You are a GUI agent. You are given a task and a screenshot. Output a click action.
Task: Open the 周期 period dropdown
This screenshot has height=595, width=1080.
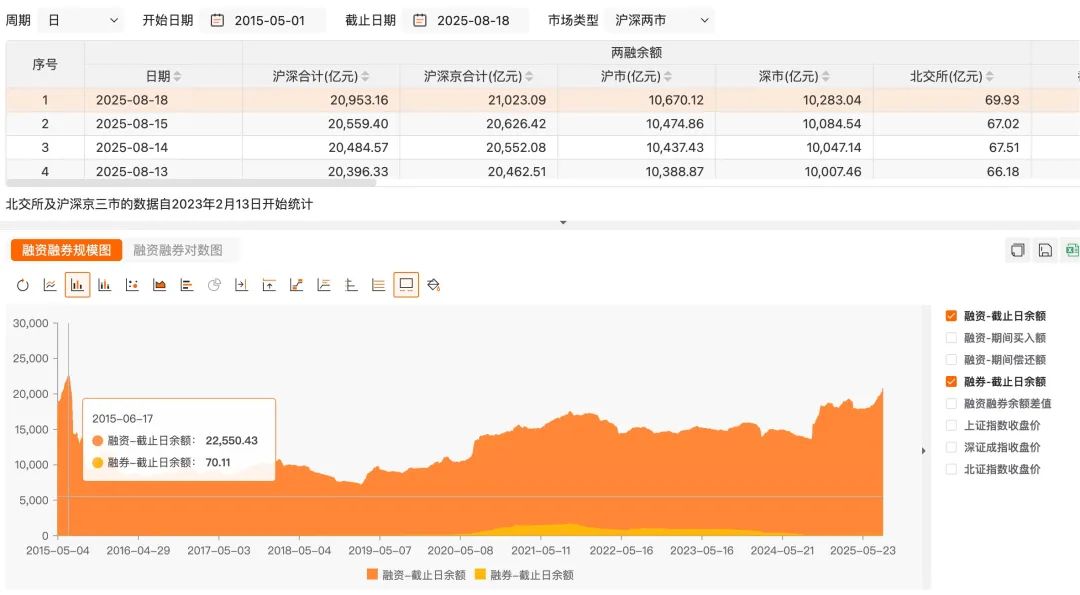[x=81, y=21]
